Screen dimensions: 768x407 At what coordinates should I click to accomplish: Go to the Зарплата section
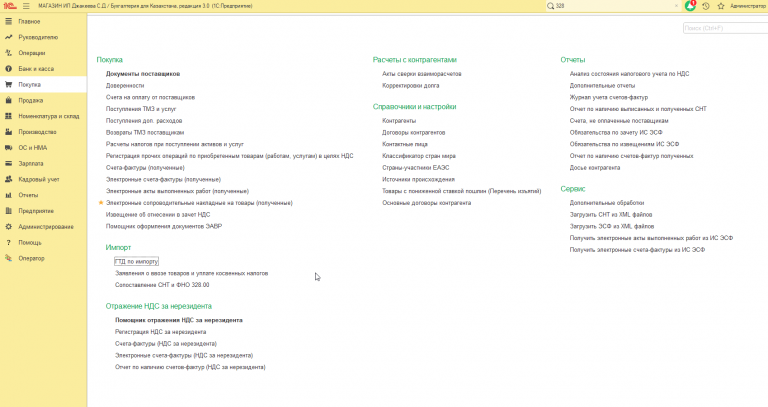coord(31,163)
